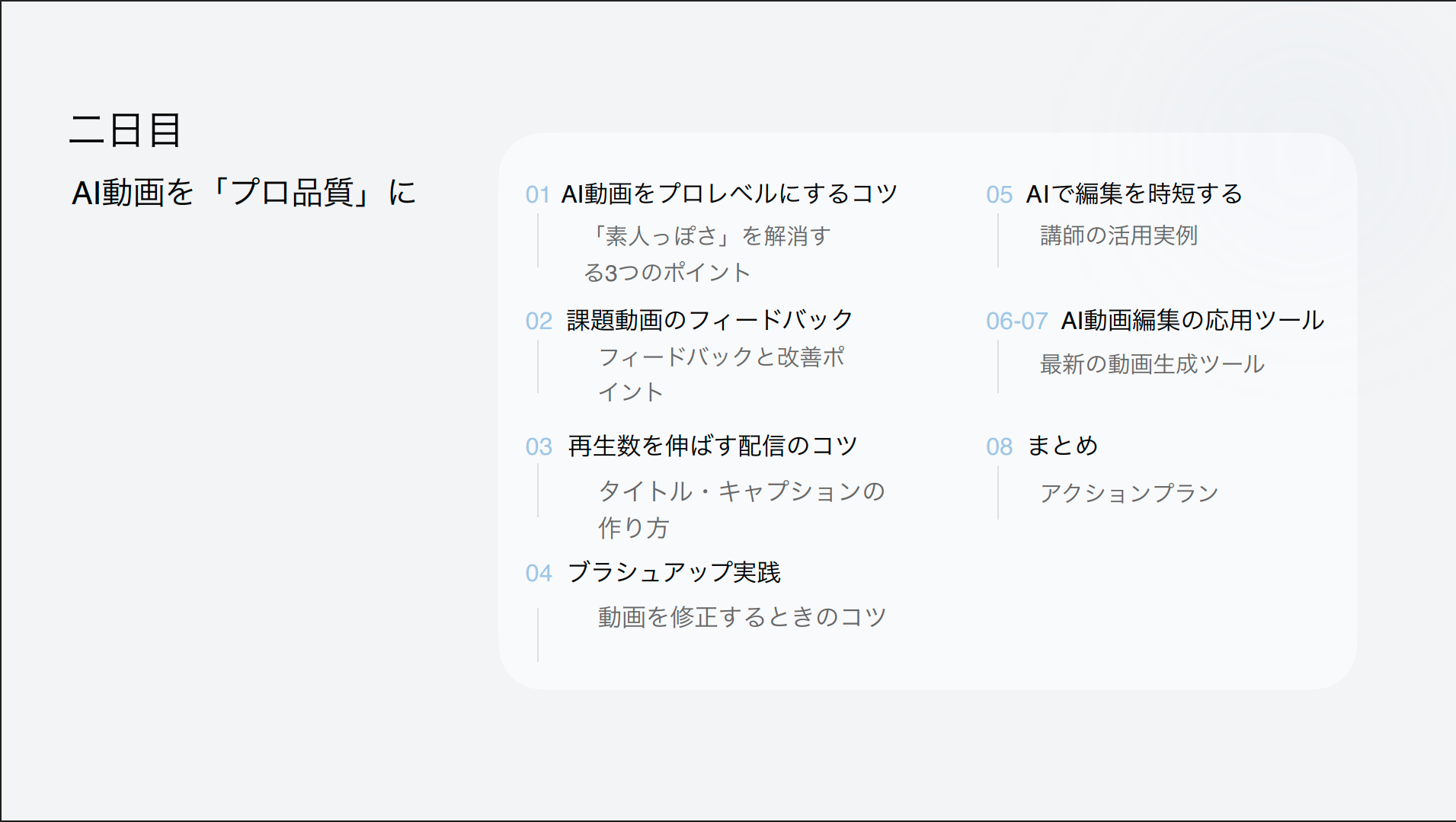Select heading AI動画編集の応用ツール
The height and width of the screenshot is (822, 1456).
(1192, 321)
